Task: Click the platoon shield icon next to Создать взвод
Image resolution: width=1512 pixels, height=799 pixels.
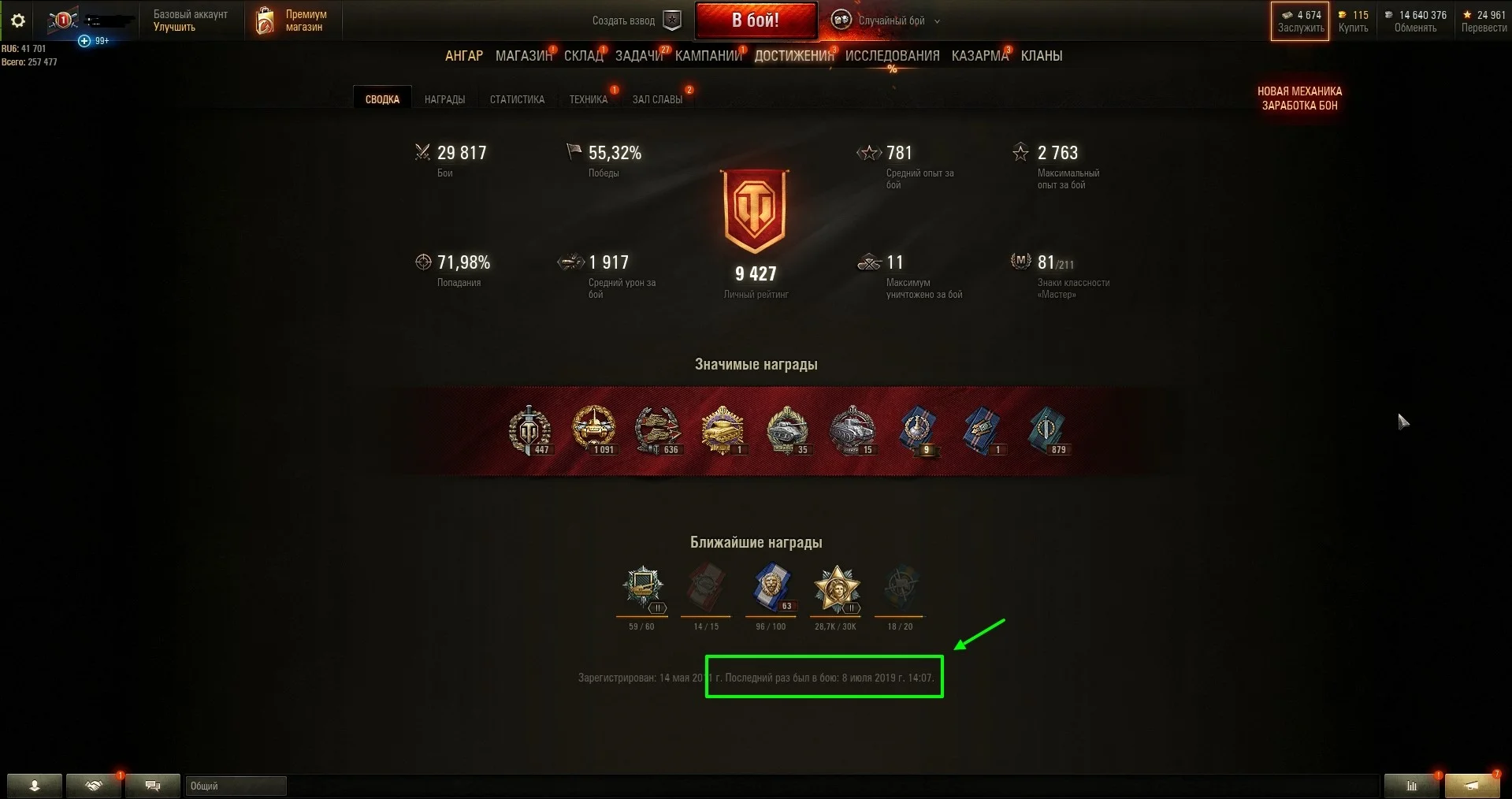Action: 672,20
